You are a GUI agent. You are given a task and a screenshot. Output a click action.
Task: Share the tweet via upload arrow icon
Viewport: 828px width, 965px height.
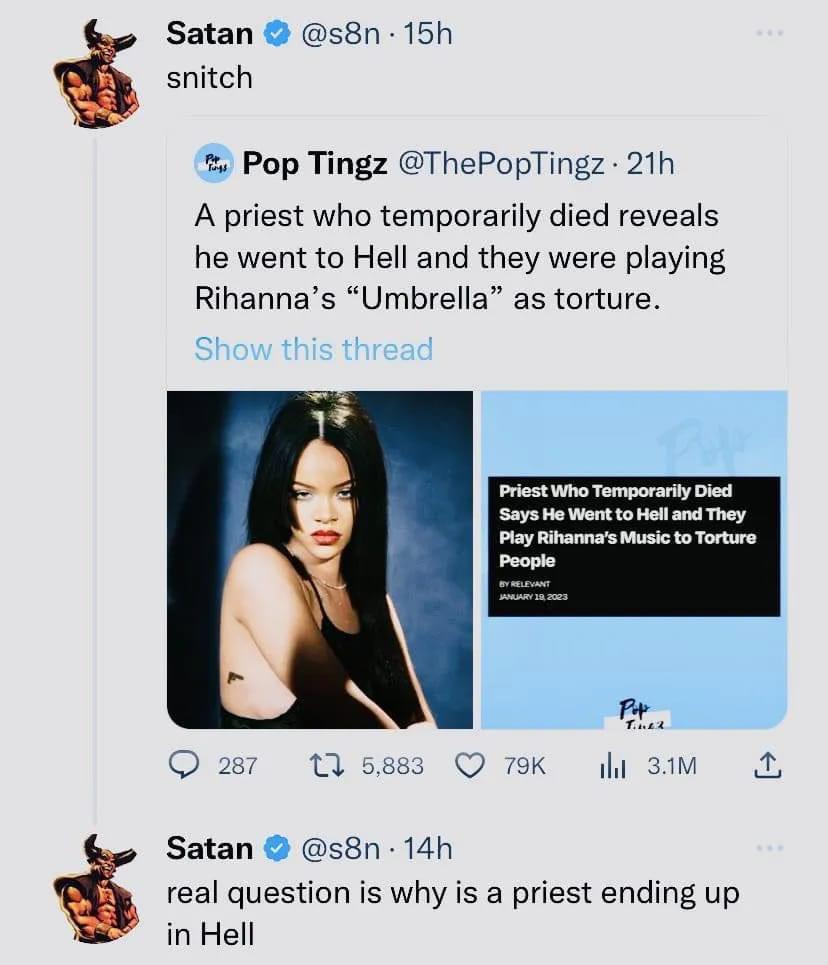coord(765,766)
